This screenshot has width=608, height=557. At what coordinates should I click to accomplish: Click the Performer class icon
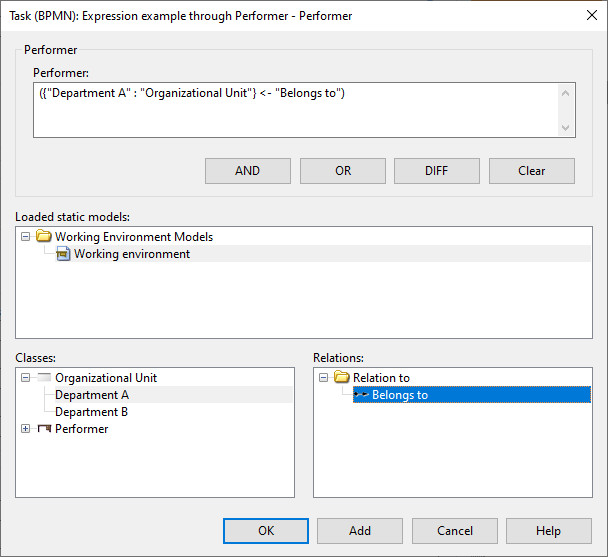coord(43,429)
